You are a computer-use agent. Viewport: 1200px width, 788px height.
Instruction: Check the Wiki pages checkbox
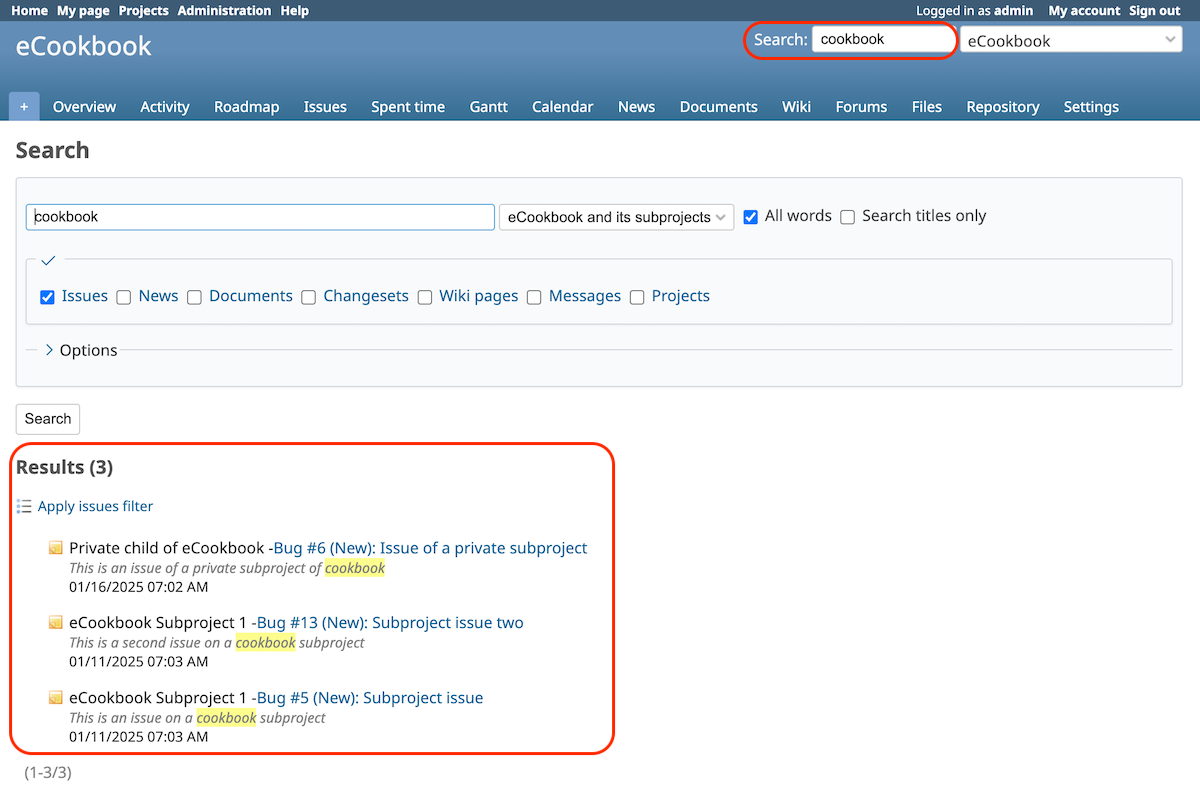click(x=425, y=296)
